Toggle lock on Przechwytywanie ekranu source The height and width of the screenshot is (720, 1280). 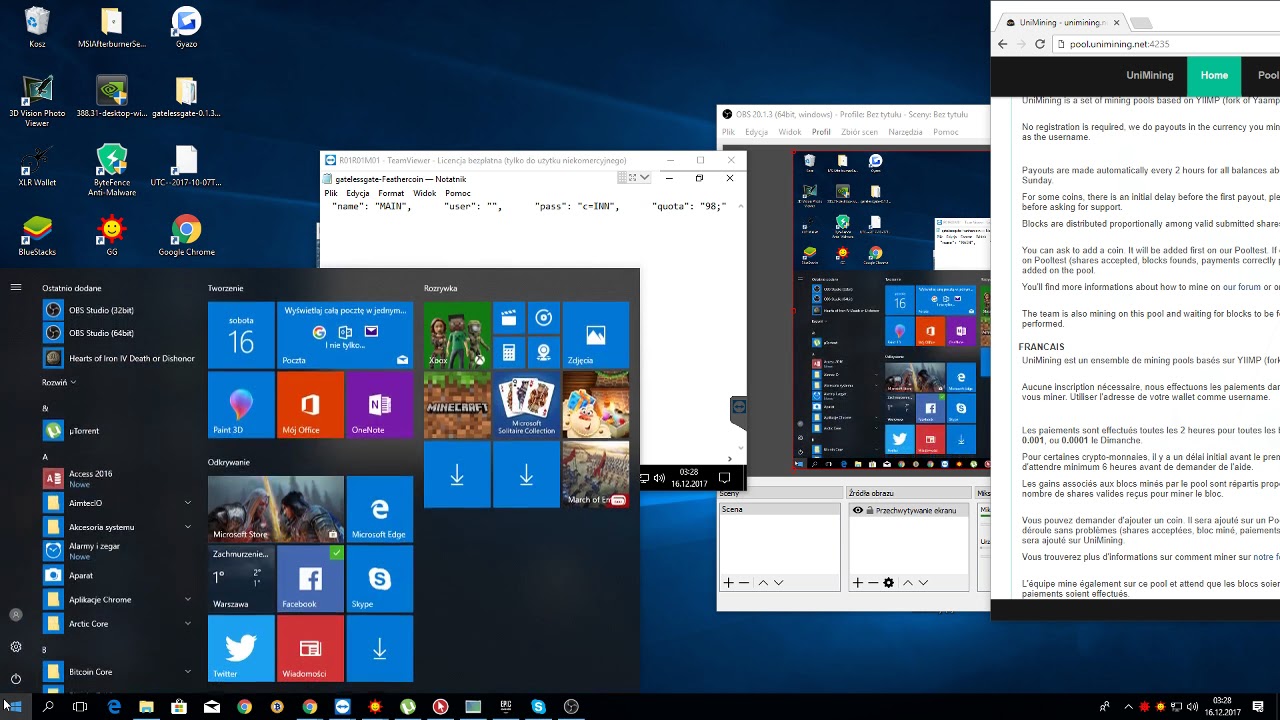pyautogui.click(x=869, y=510)
